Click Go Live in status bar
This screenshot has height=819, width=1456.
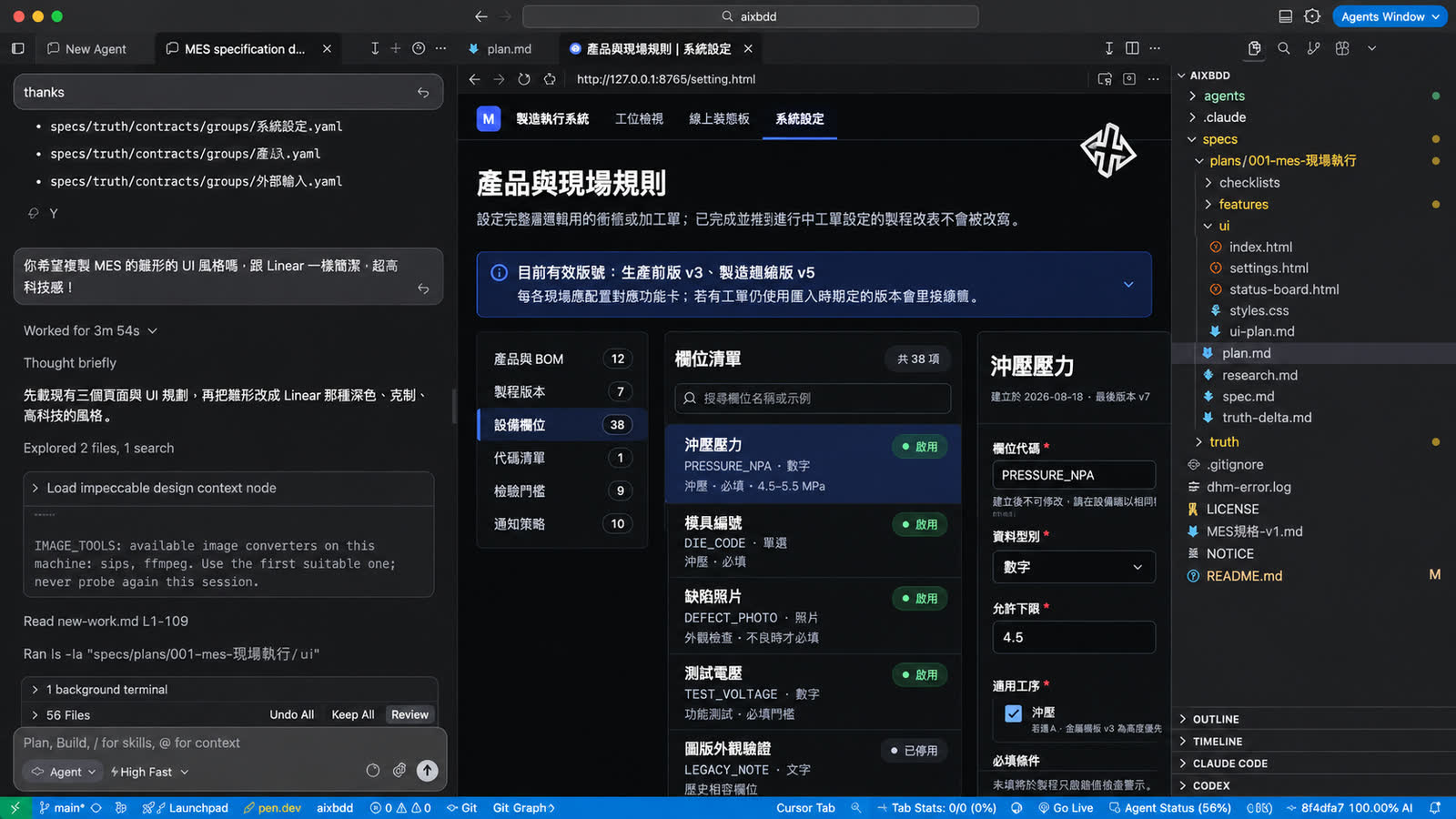click(1066, 808)
